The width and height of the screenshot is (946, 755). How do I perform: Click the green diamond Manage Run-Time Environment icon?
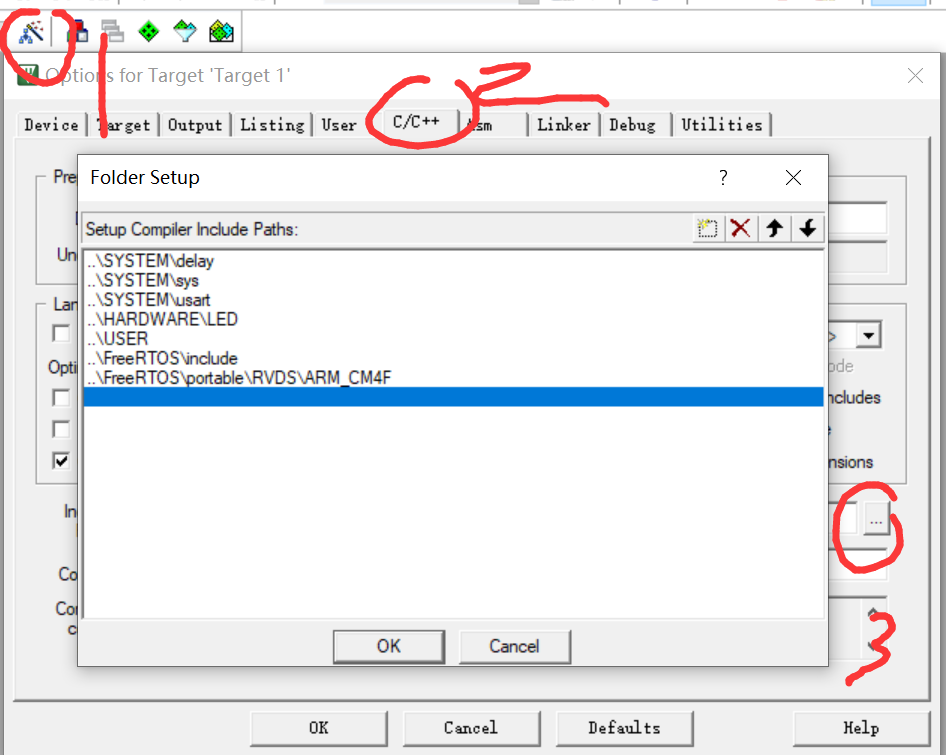coord(148,31)
